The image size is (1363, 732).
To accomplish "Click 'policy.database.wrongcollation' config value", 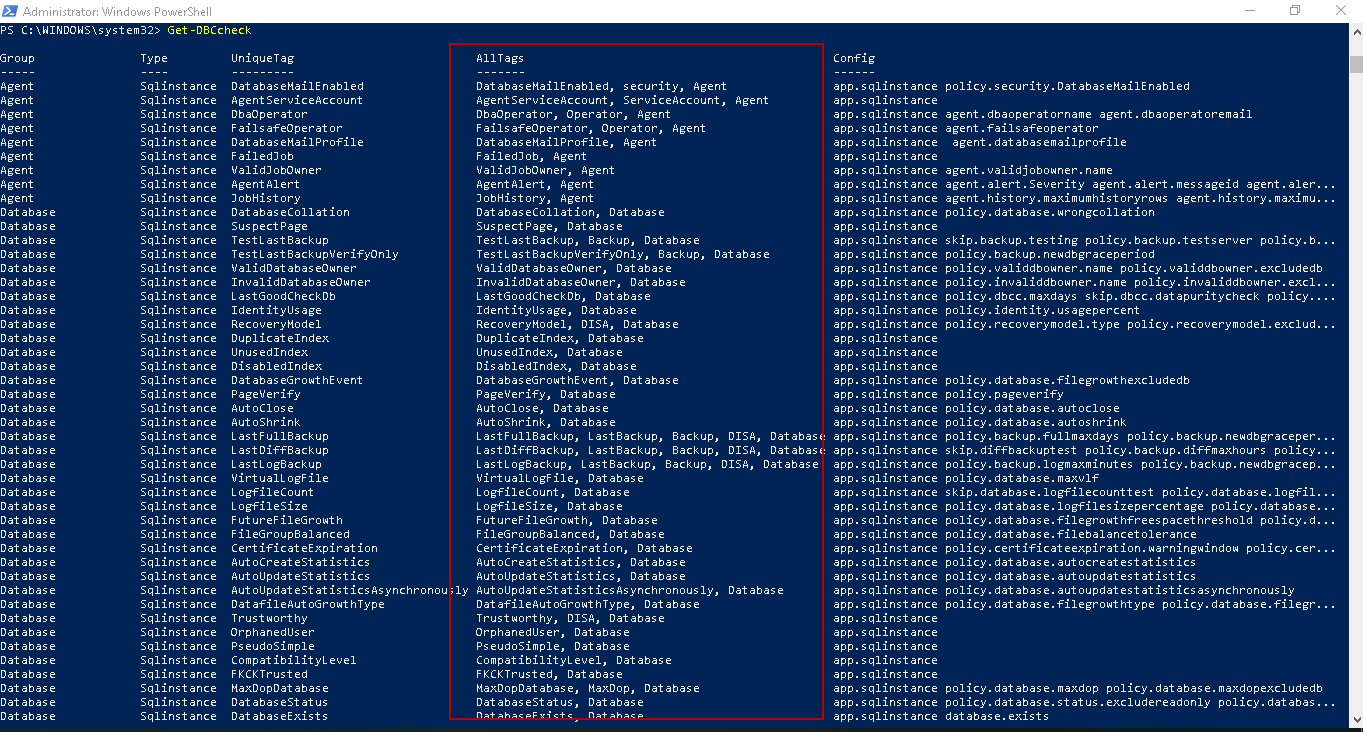I will click(1050, 212).
